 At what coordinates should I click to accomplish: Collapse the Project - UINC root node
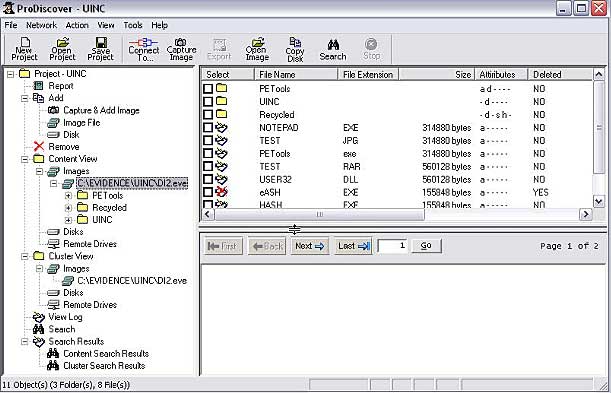click(11, 74)
